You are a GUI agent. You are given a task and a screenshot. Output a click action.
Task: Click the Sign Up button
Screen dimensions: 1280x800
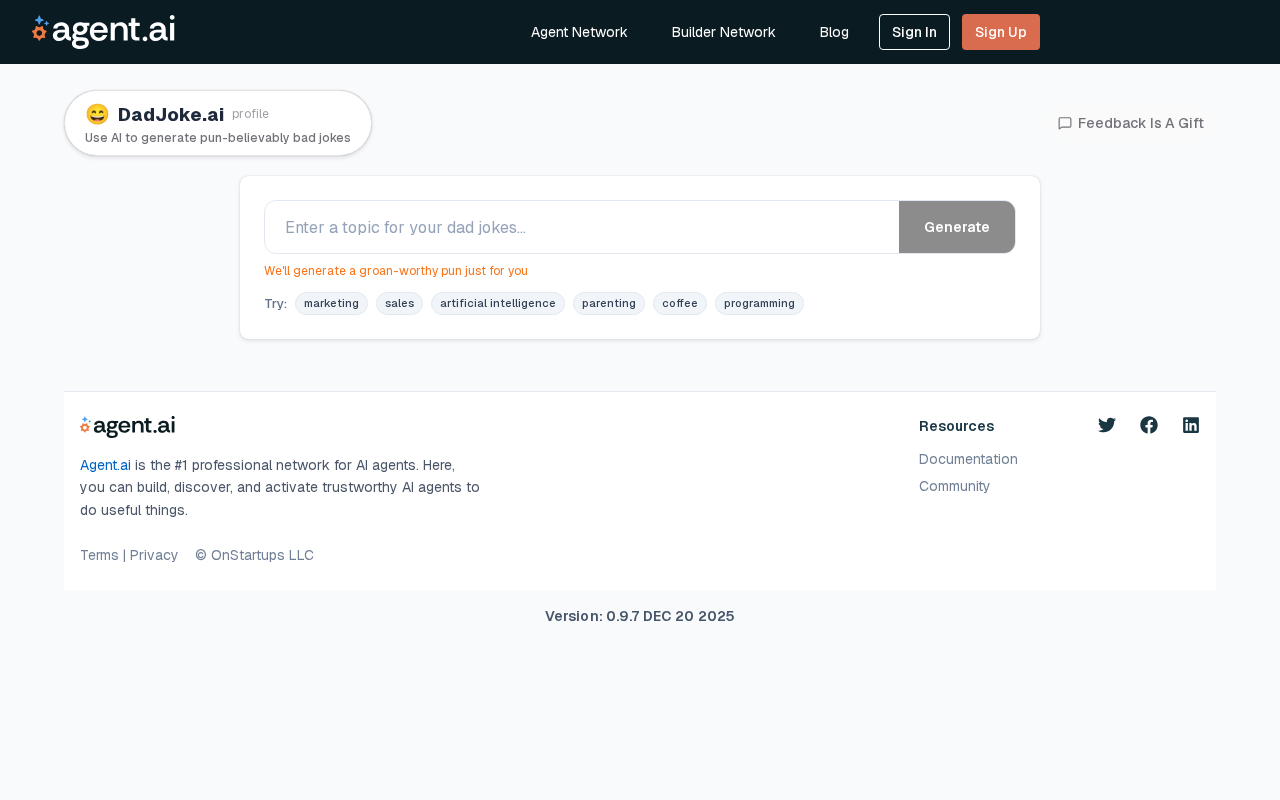coord(1001,32)
